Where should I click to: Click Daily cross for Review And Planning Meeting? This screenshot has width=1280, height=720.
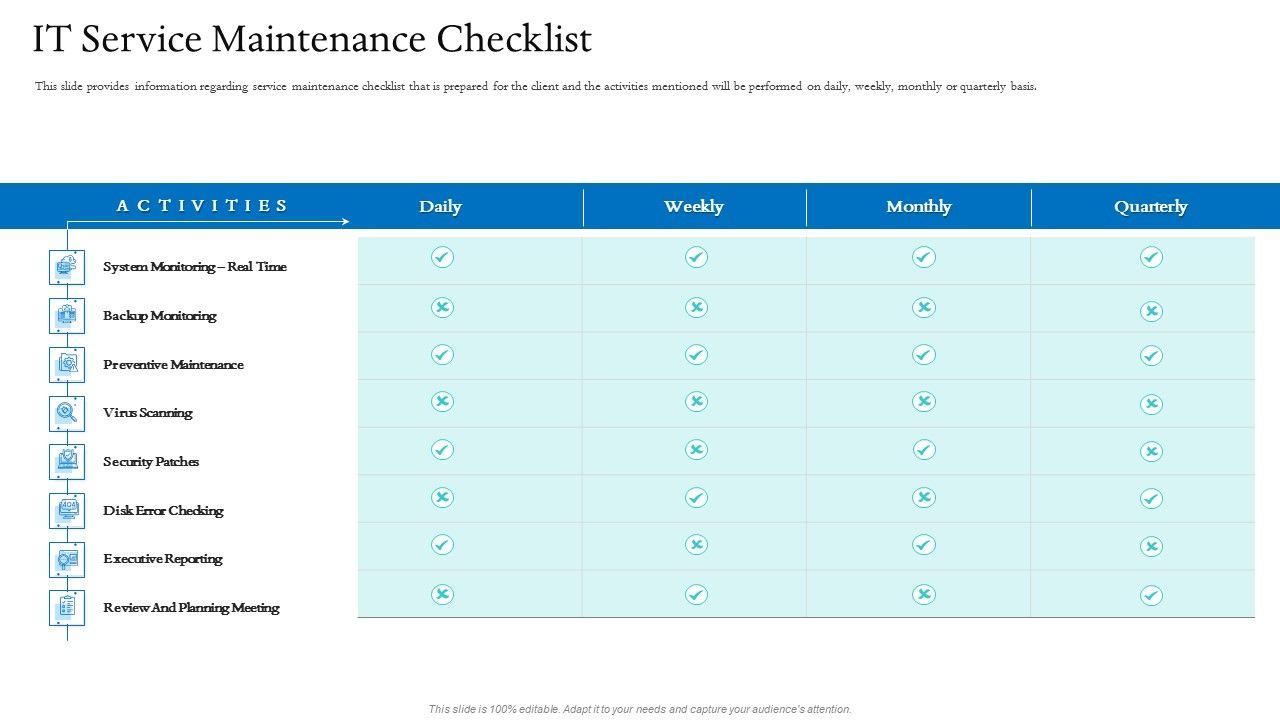pos(442,594)
